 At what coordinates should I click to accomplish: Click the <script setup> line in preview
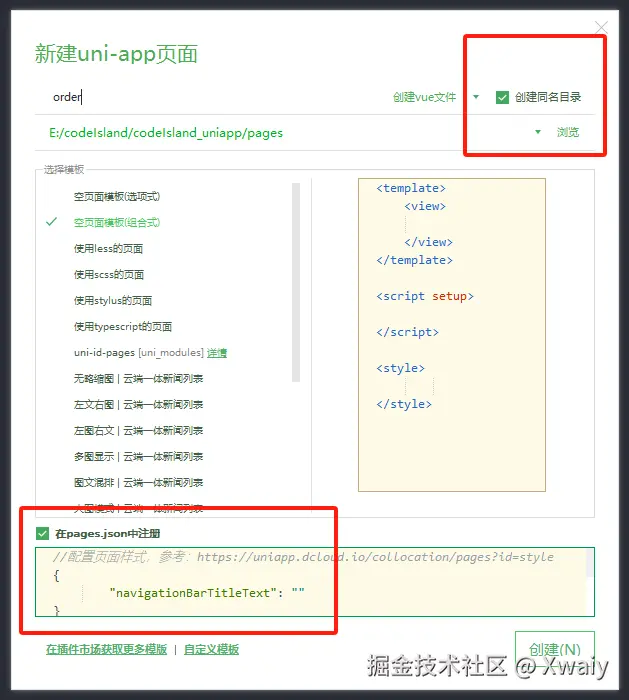point(425,296)
